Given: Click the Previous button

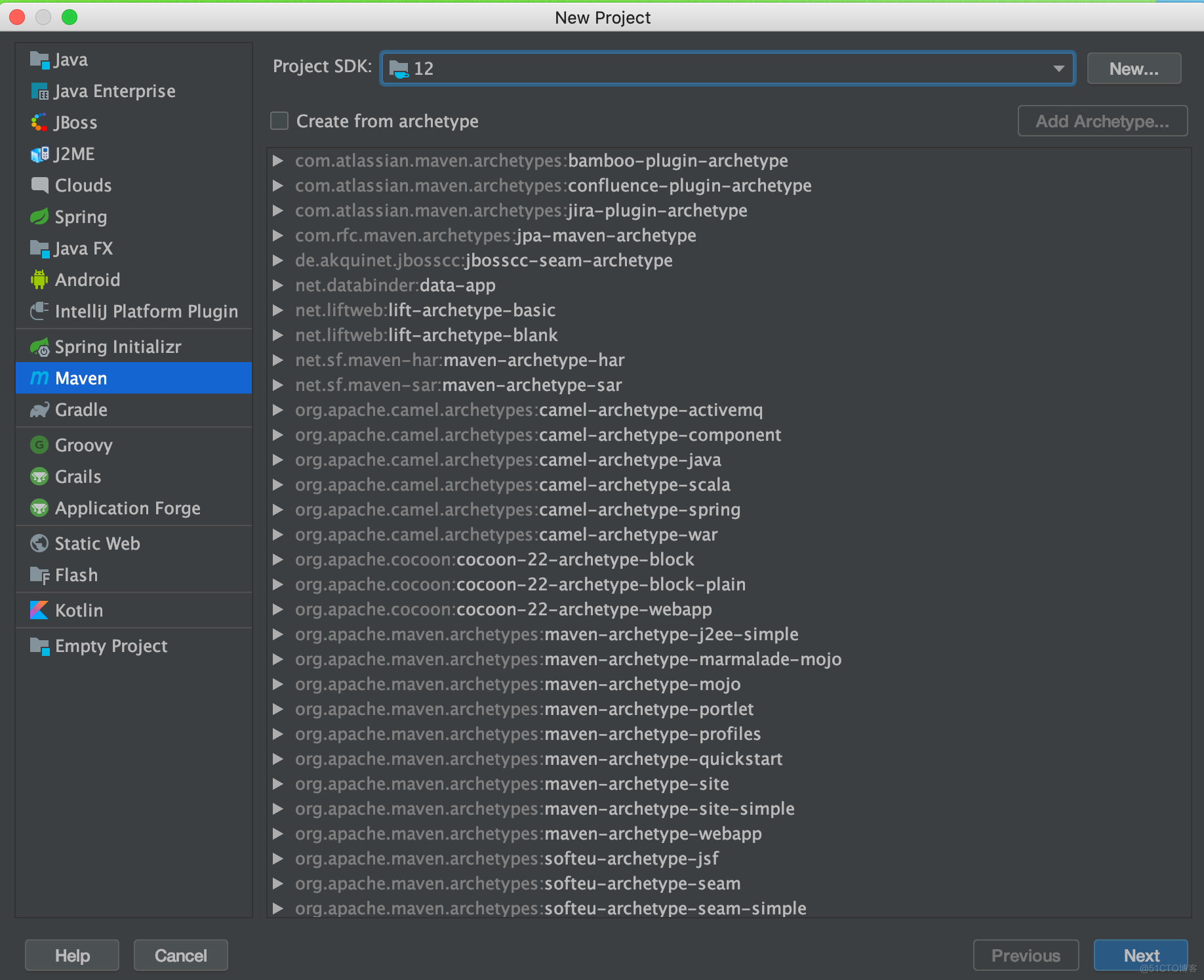Looking at the screenshot, I should (1026, 955).
